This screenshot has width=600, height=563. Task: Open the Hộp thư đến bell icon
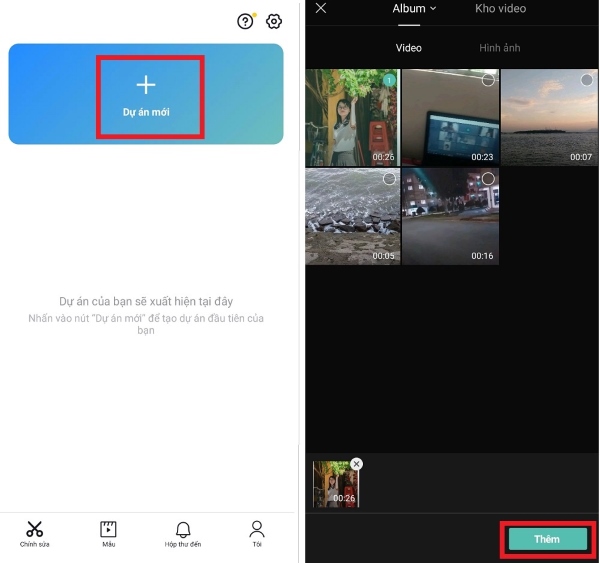183,529
